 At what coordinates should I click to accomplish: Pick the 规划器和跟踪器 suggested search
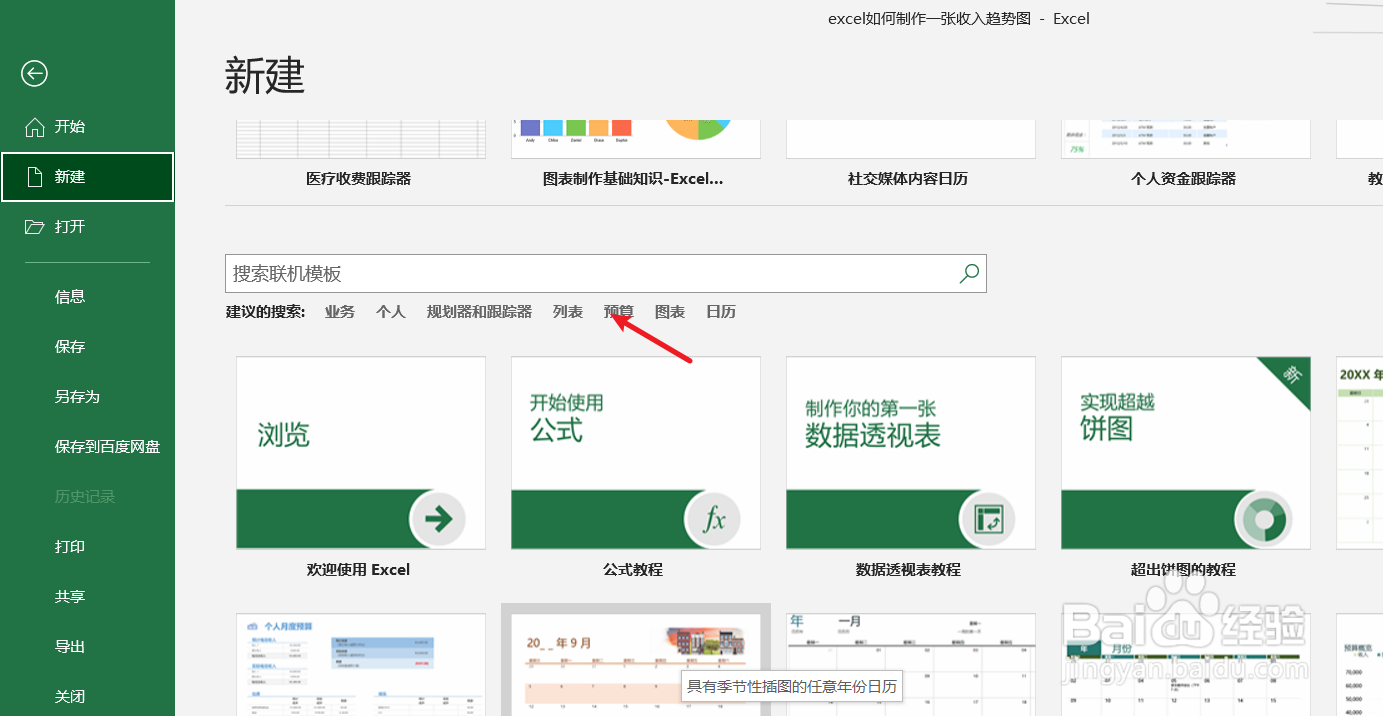[x=479, y=312]
